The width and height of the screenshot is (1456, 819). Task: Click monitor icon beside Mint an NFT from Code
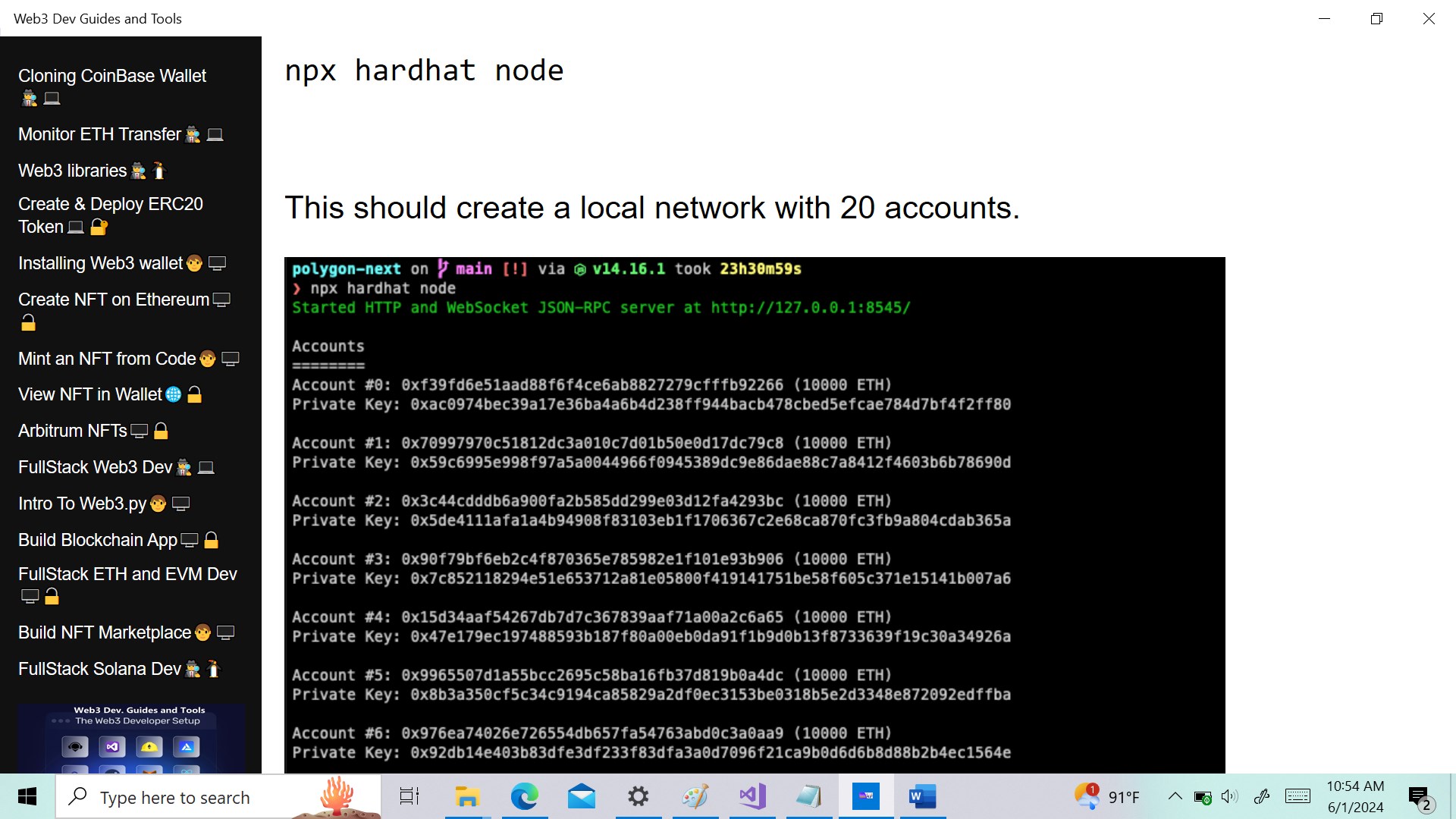point(231,359)
